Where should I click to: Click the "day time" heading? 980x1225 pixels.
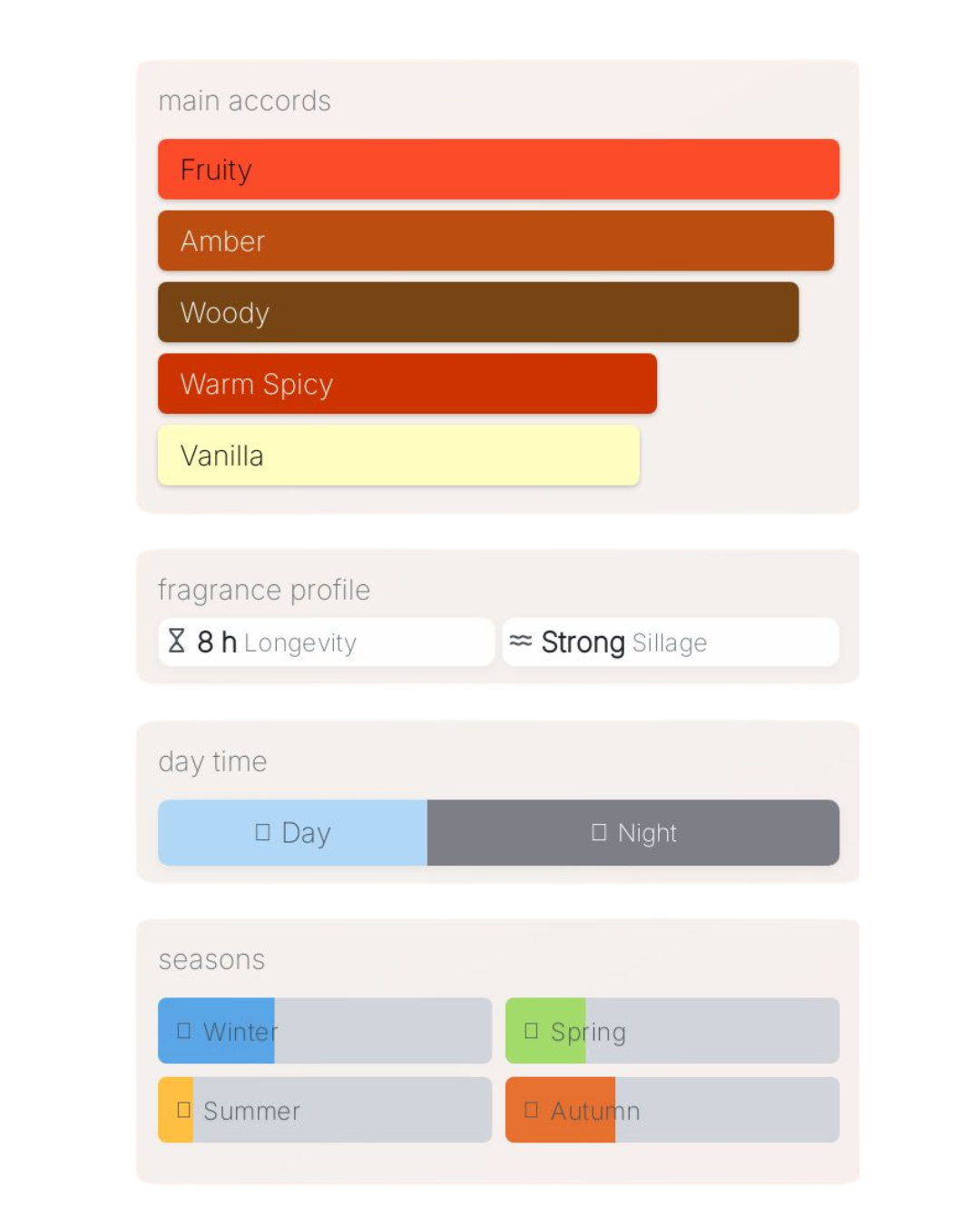tap(212, 761)
